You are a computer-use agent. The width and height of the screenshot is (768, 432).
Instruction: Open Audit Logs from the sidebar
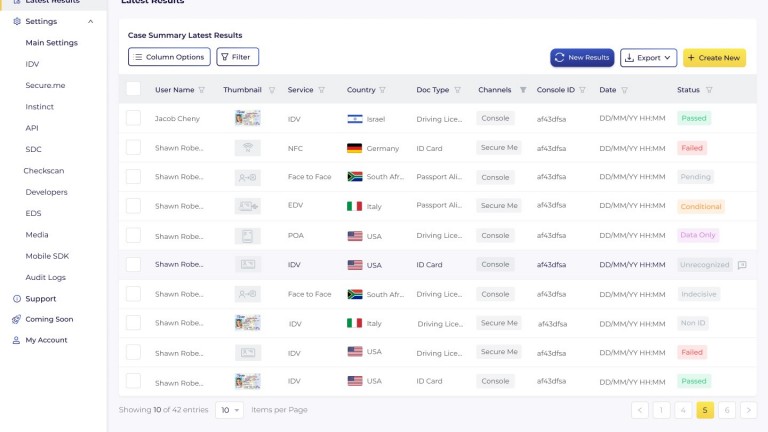point(46,277)
